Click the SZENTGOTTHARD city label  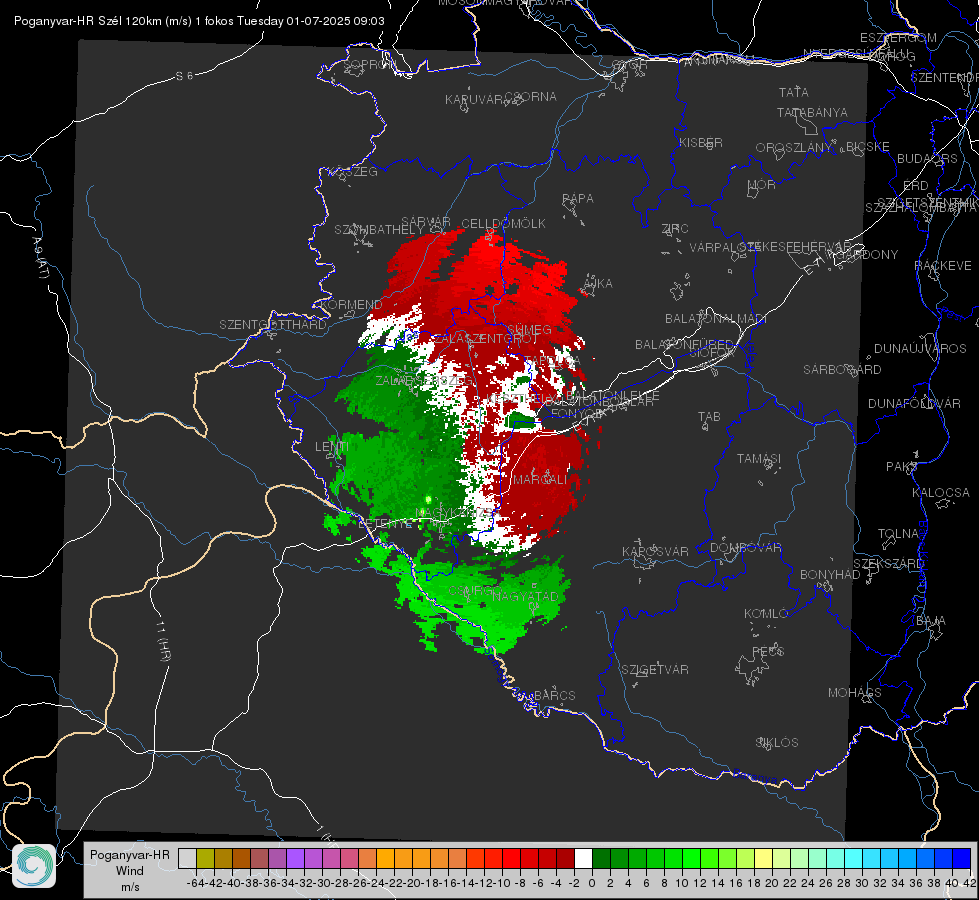click(273, 325)
